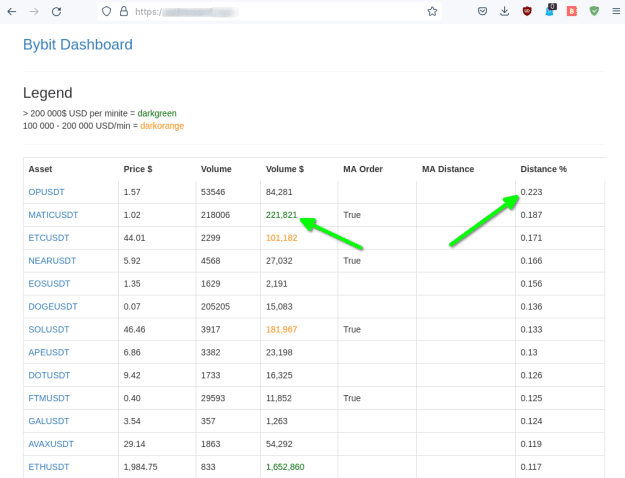Screen dimensions: 625x478
Task: Open the Pocket save icon
Action: coord(482,11)
